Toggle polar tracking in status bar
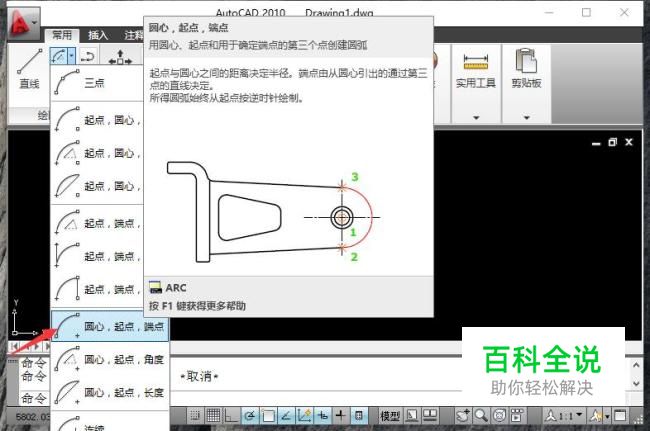Viewport: 650px width, 431px height. coord(250,415)
